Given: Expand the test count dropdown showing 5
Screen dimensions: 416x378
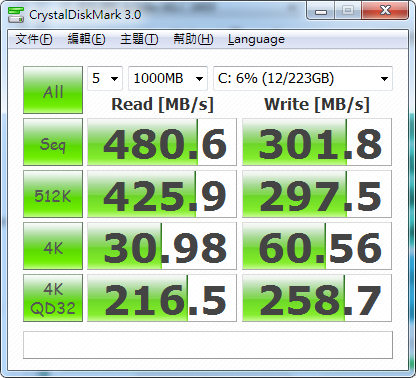Looking at the screenshot, I should tap(105, 78).
